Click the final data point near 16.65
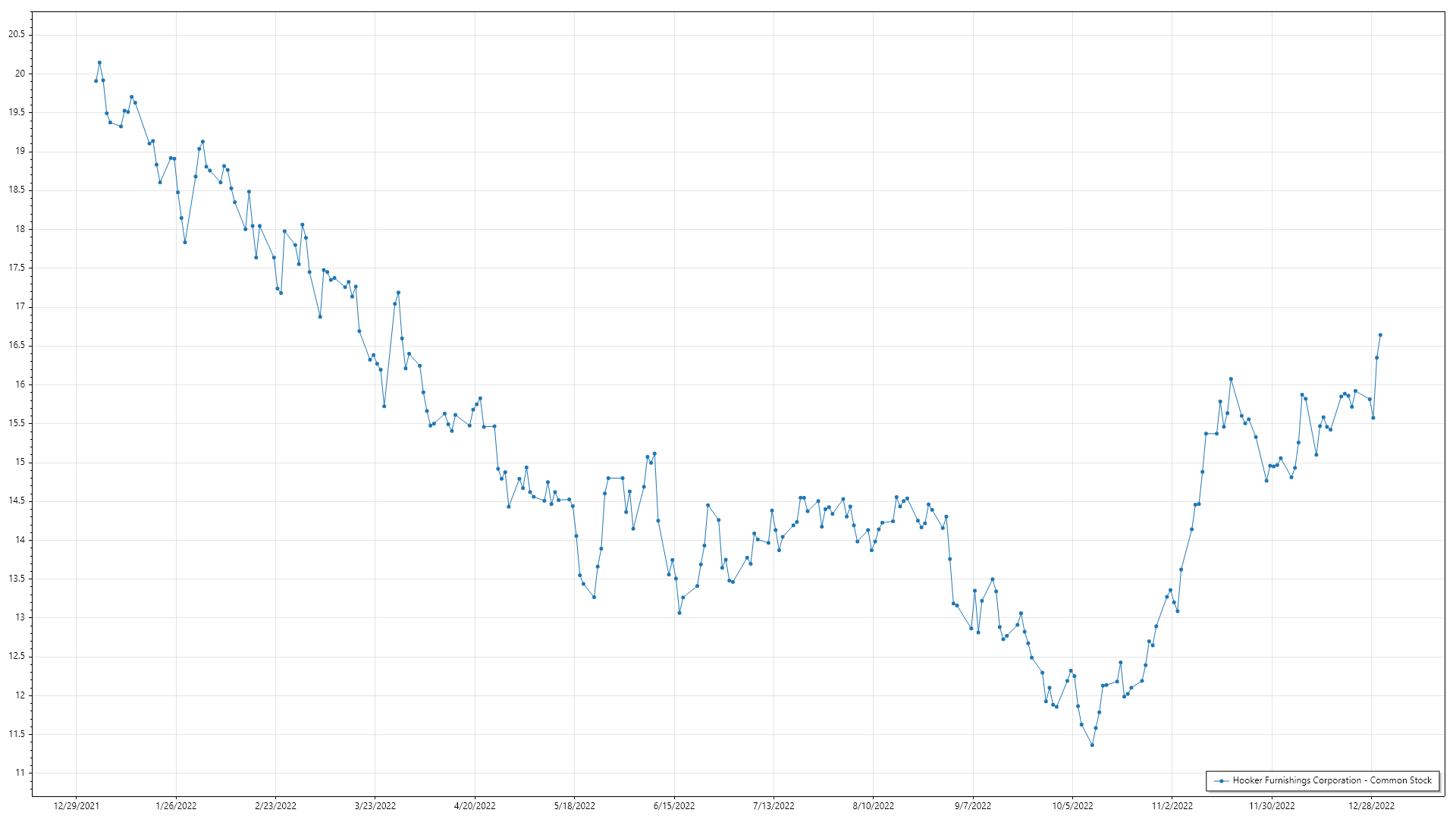This screenshot has height=819, width=1456. [x=1380, y=334]
